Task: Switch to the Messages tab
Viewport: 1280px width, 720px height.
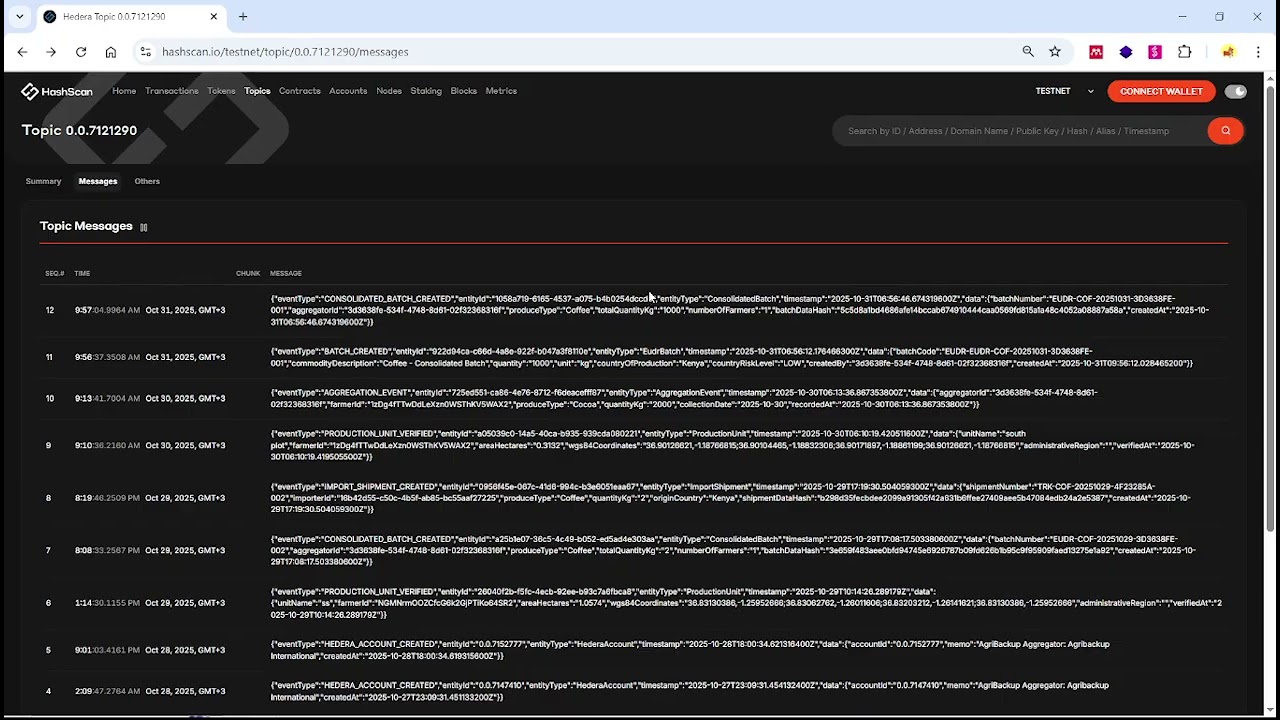Action: (x=98, y=181)
